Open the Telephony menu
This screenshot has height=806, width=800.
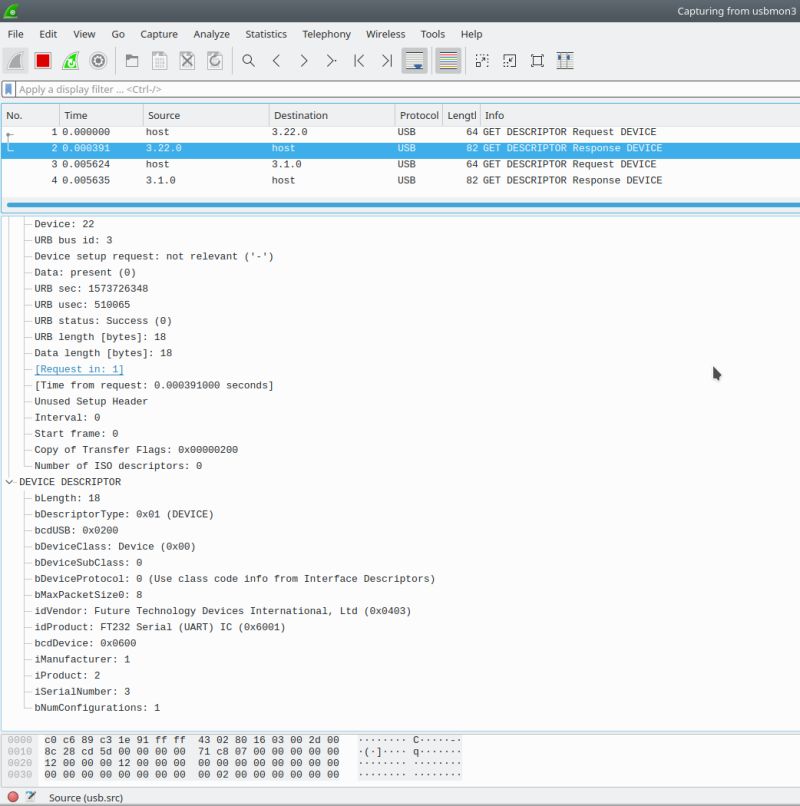[327, 33]
